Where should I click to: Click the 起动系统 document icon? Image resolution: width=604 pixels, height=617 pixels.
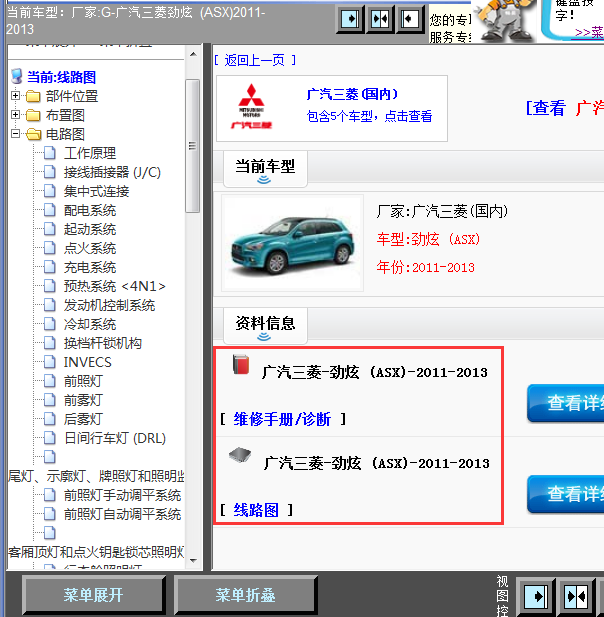[50, 229]
